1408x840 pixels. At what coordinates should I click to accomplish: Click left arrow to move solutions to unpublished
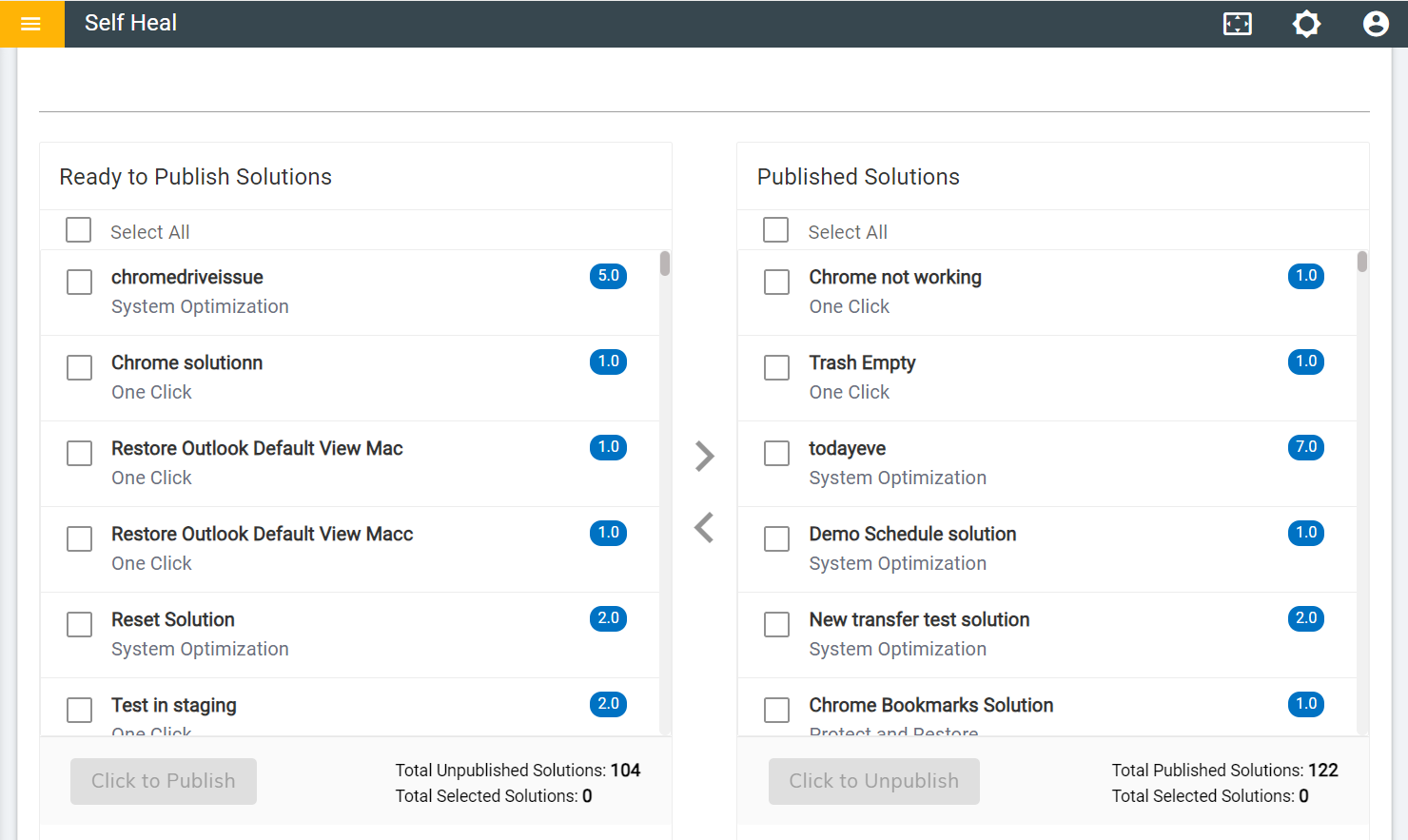point(704,527)
